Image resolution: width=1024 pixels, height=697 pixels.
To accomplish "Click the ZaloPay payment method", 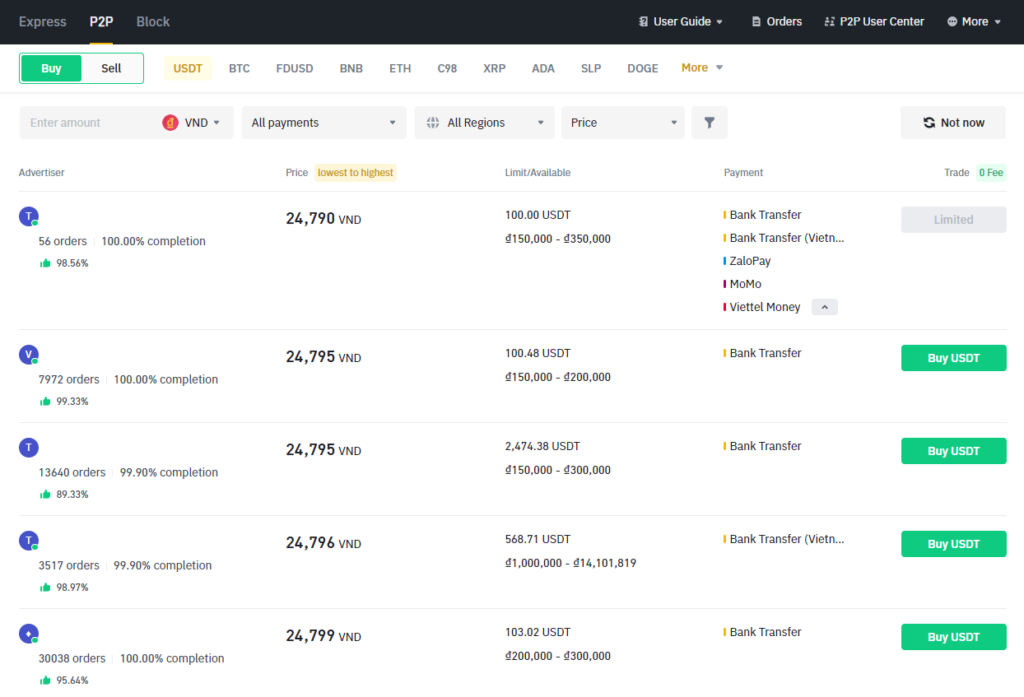I will point(750,261).
